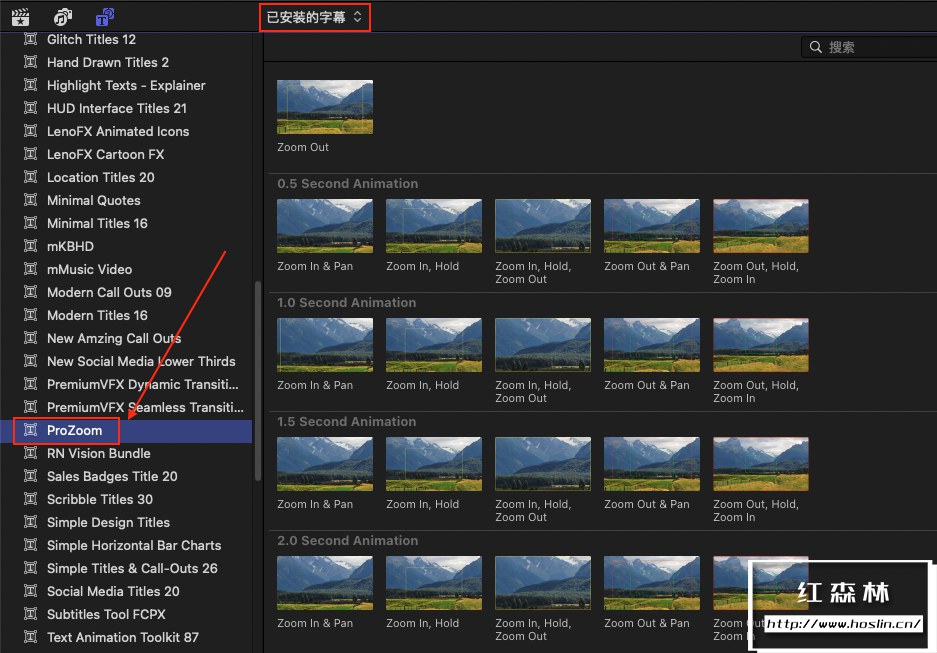Select Subtitles Tool FCPX category

pos(126,614)
